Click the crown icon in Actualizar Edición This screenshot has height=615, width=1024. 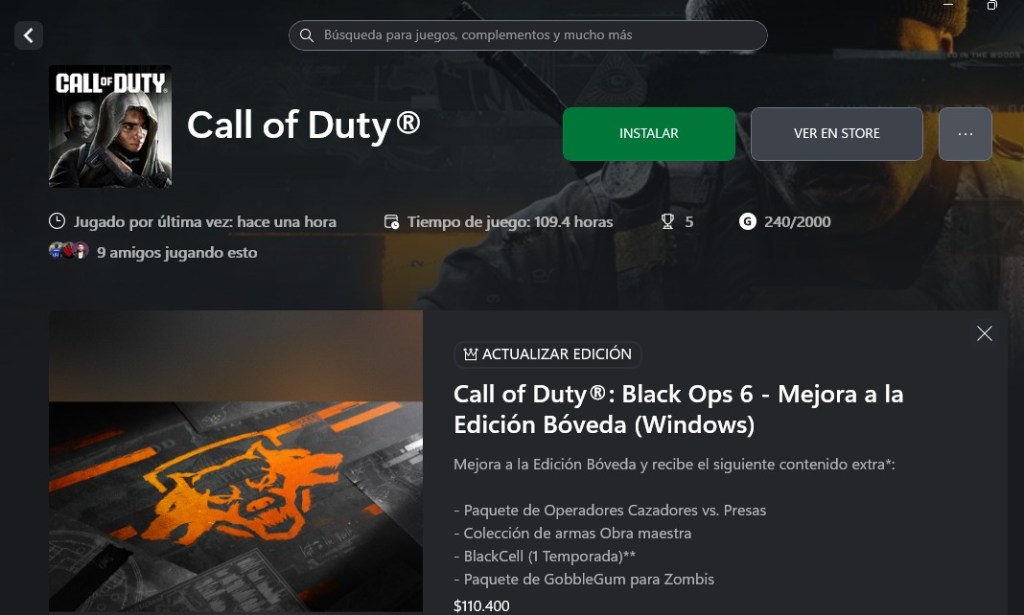[470, 355]
